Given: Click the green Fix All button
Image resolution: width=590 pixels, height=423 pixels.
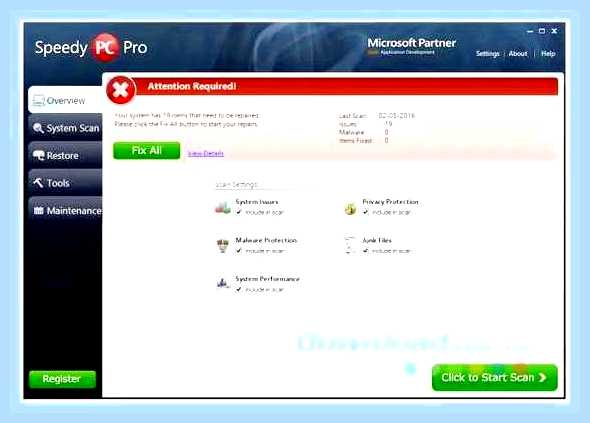Looking at the screenshot, I should tap(146, 151).
